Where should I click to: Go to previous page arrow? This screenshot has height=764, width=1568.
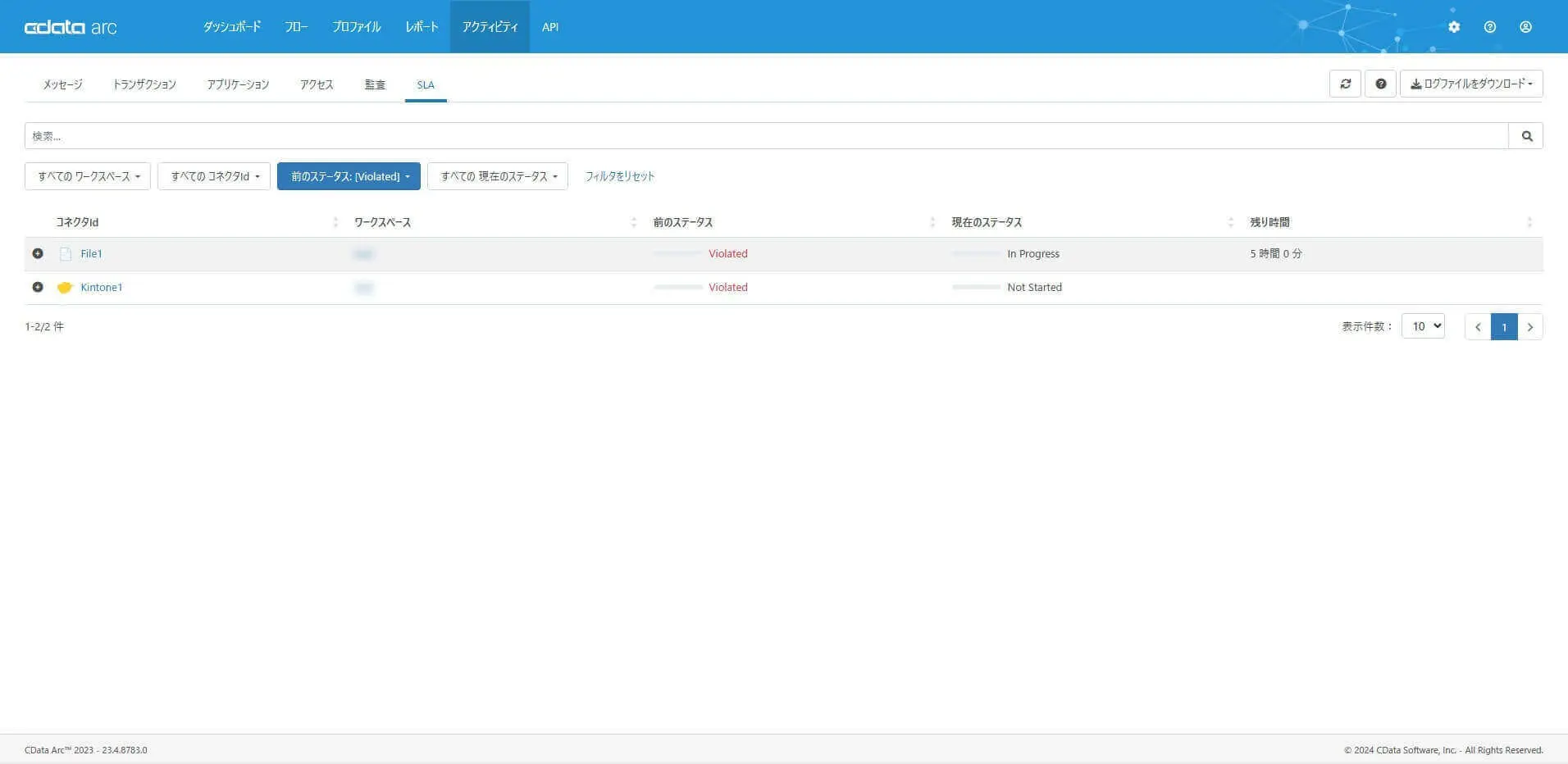(1478, 327)
